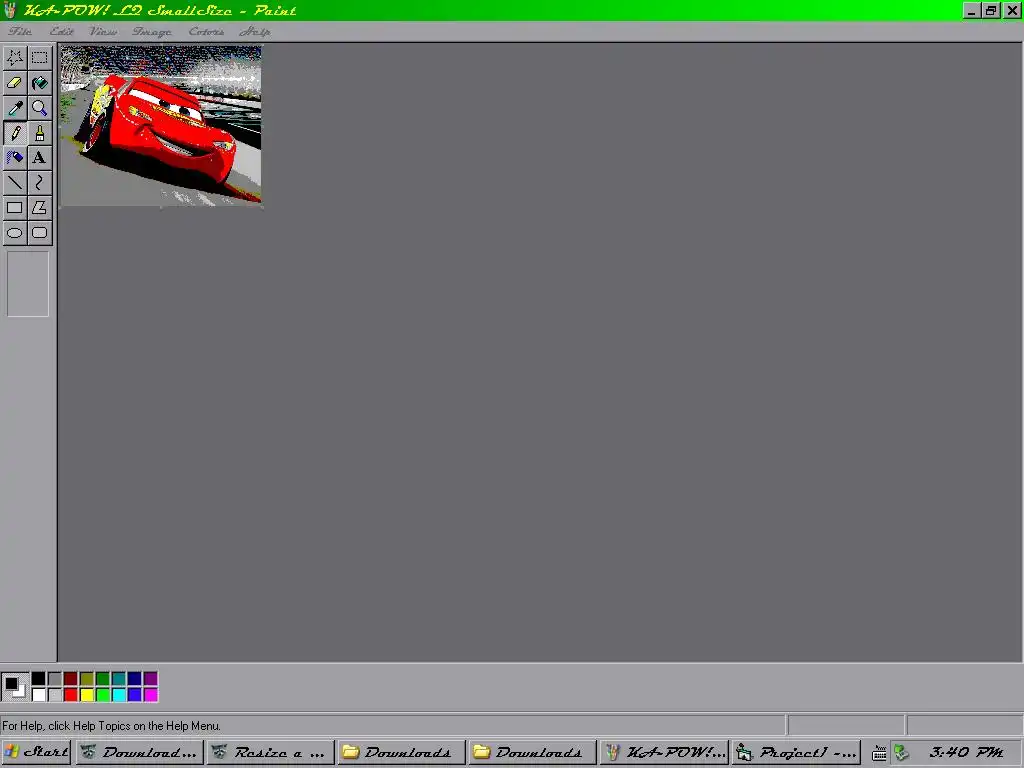Select the navy blue swatch
Image resolution: width=1024 pixels, height=768 pixels.
click(135, 679)
